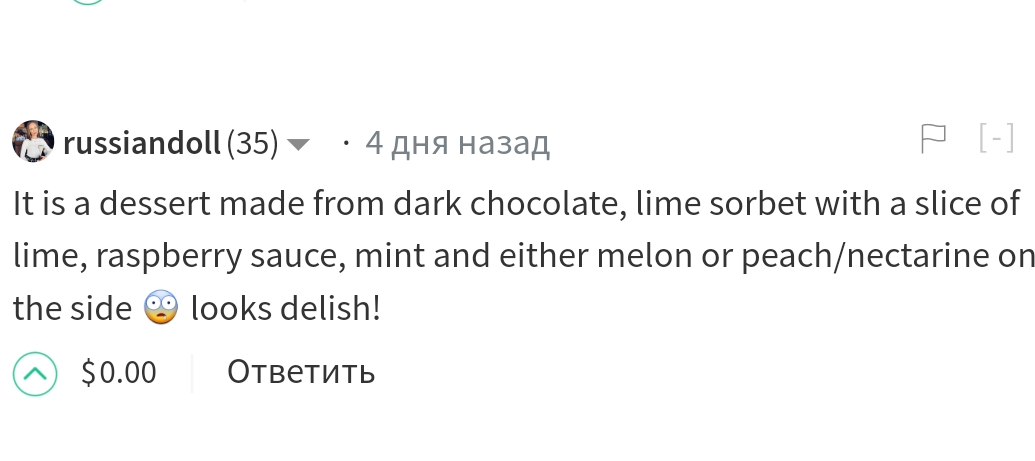Open russiandoll's avatar picture

pos(32,142)
